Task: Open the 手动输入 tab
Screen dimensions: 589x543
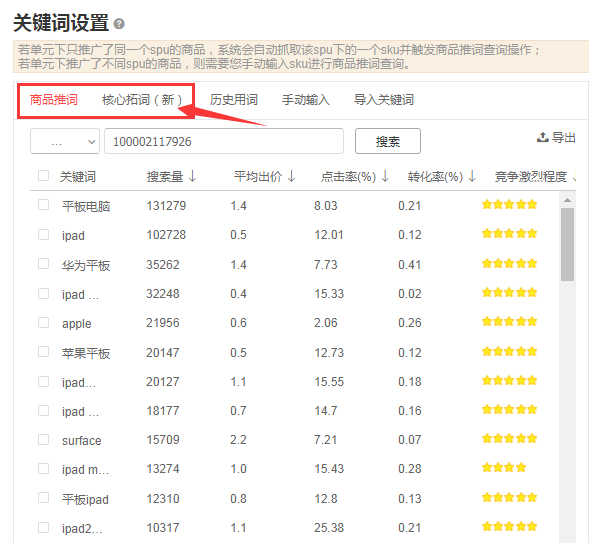Action: click(306, 100)
